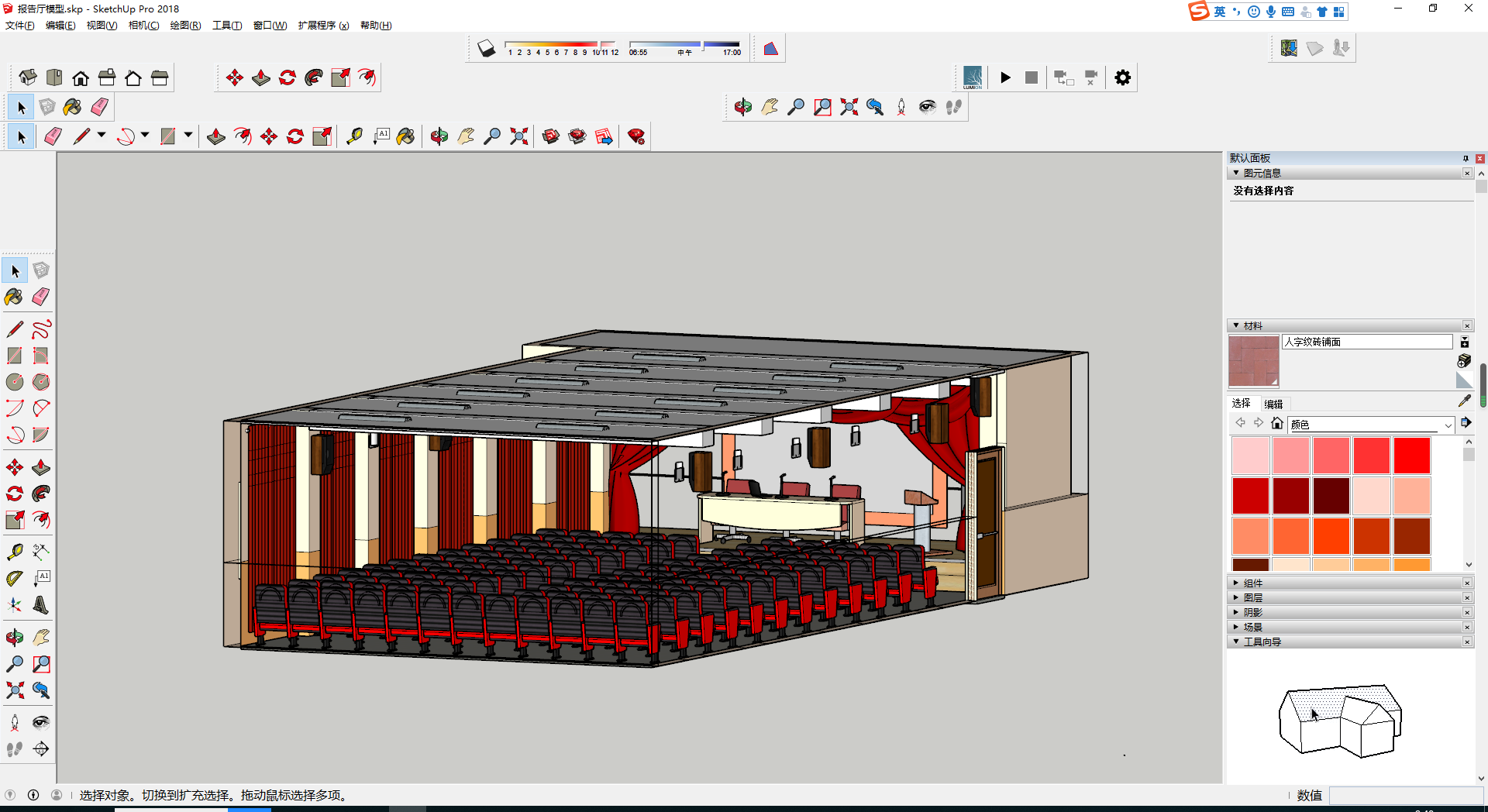Pick the light pink first swatch
The image size is (1488, 812).
(x=1250, y=456)
